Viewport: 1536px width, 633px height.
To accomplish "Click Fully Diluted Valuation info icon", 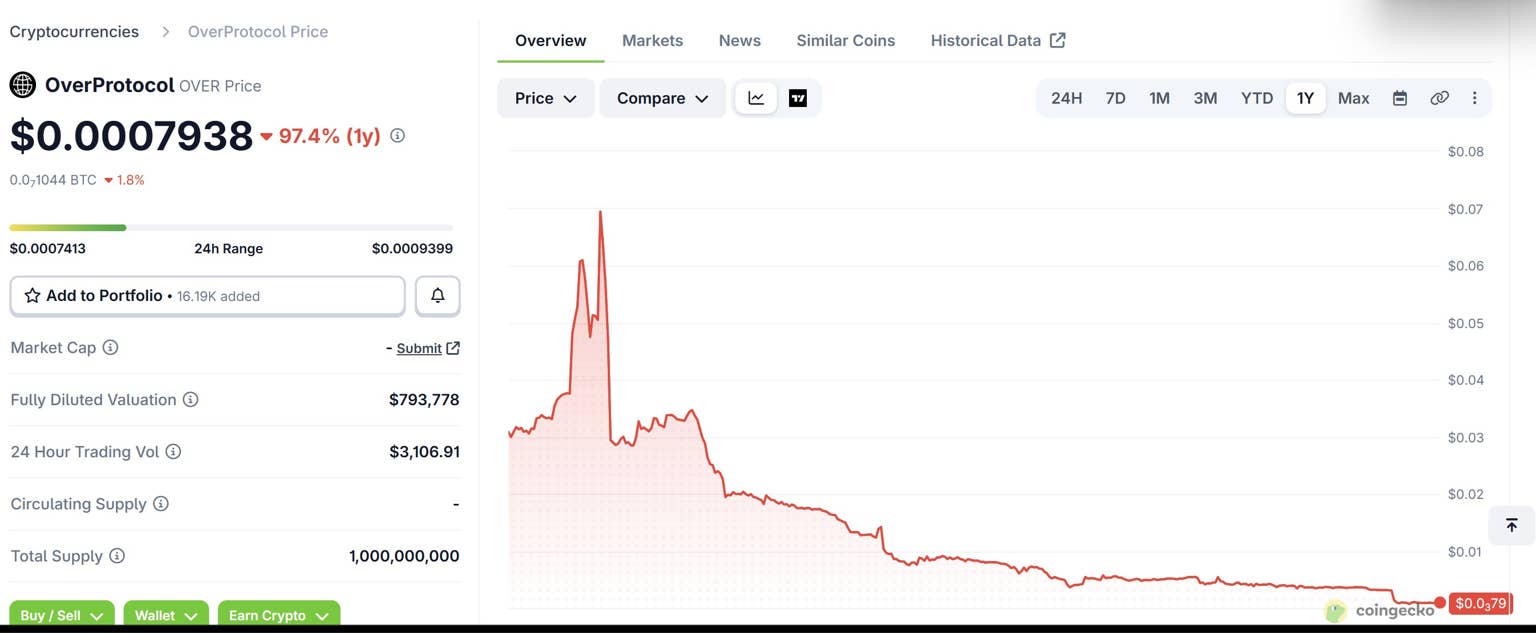I will click(190, 400).
